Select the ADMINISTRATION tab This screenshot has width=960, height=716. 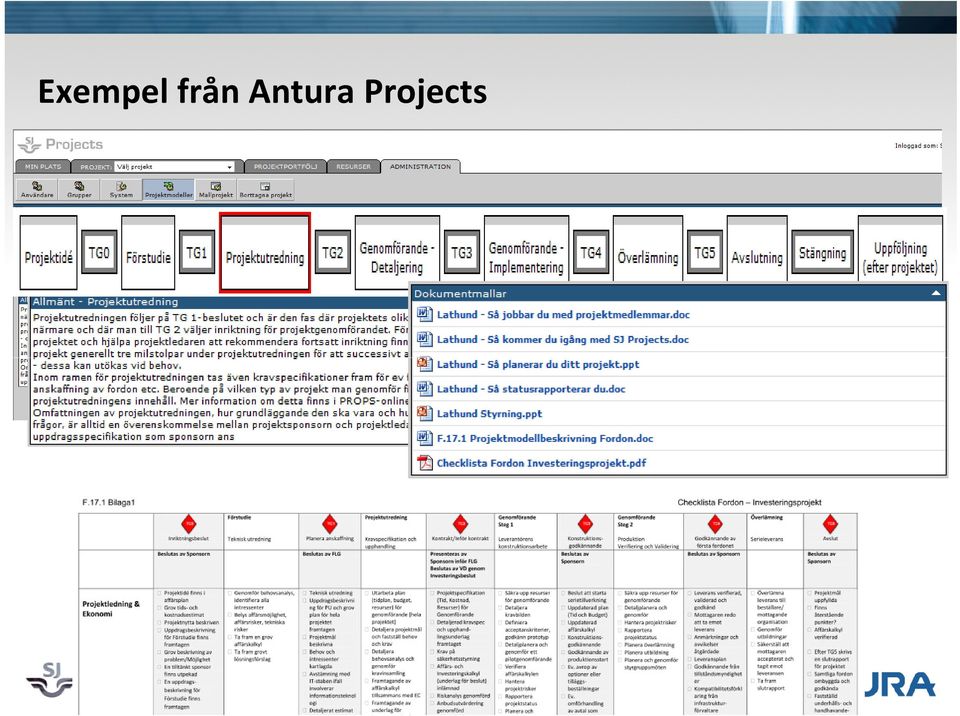[420, 167]
